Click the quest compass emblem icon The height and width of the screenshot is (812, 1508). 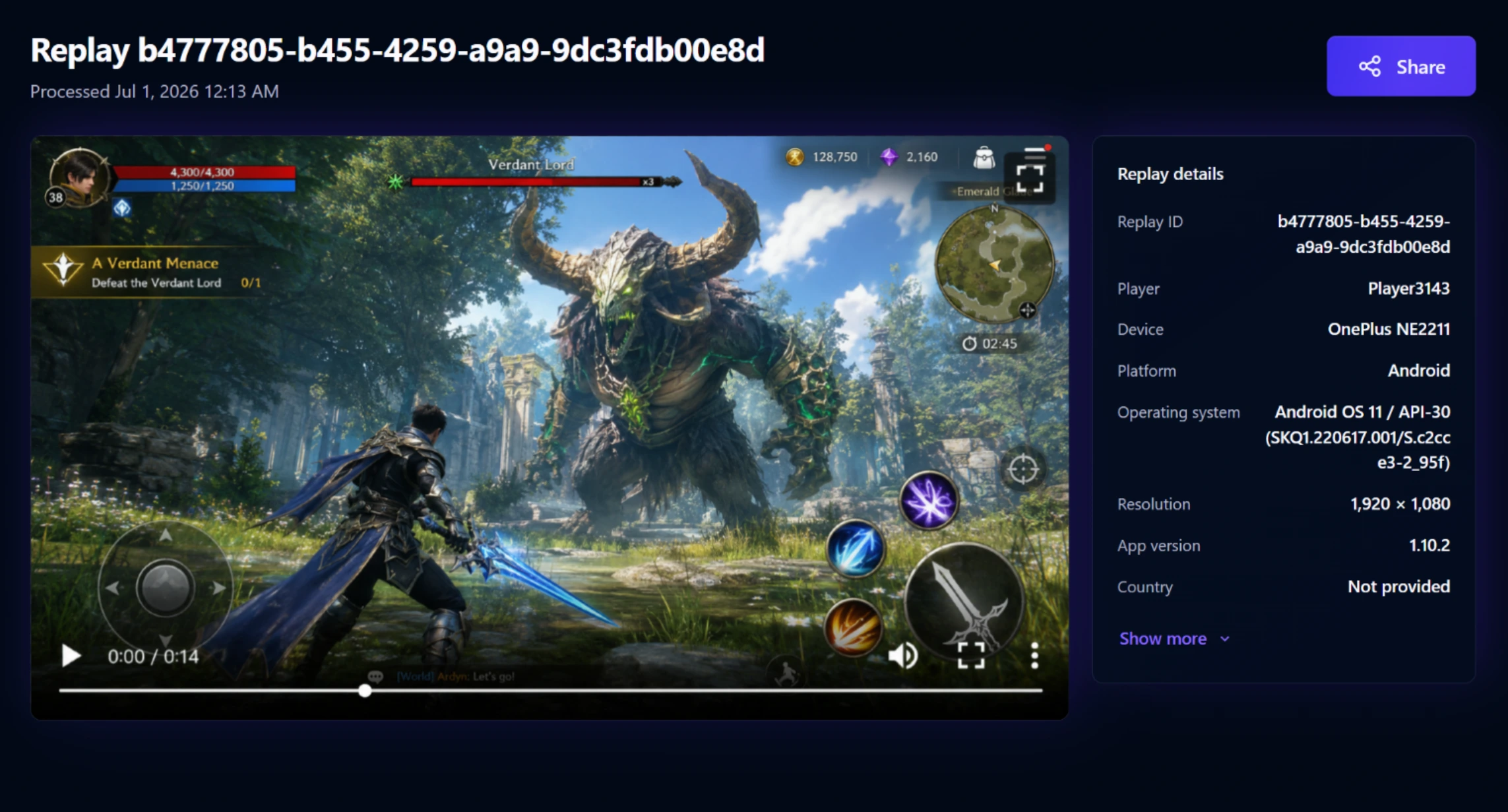point(63,269)
